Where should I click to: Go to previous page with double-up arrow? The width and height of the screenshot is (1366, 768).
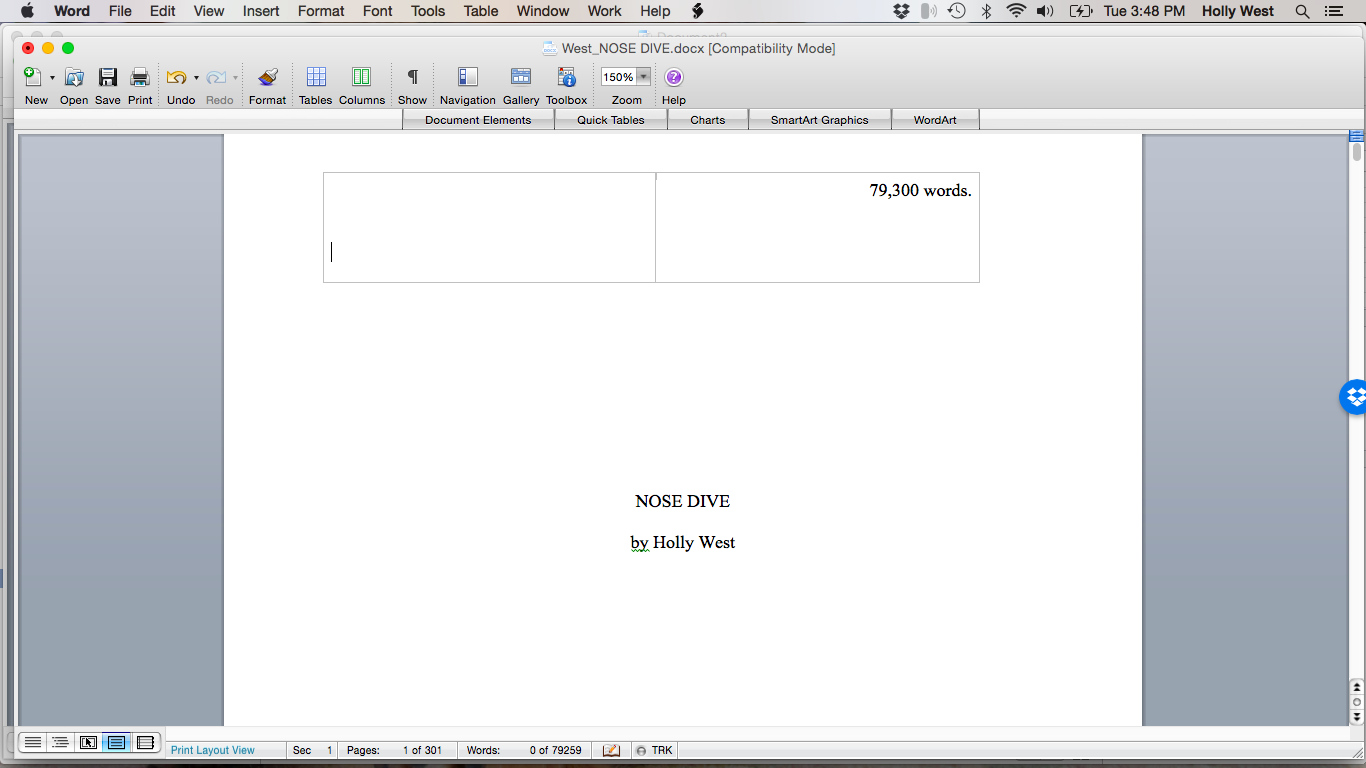[x=1357, y=688]
